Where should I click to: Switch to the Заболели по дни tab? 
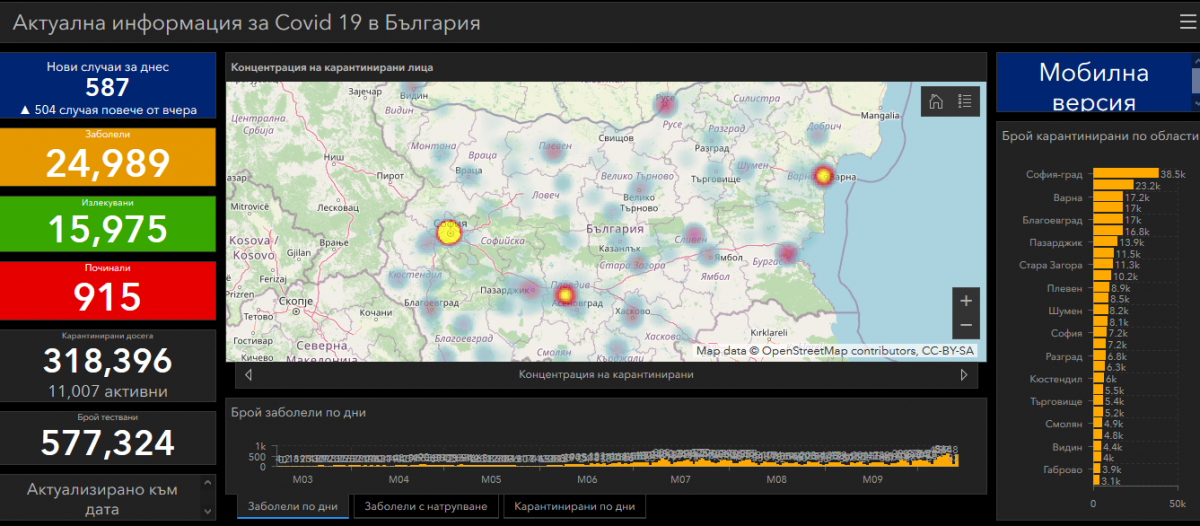[293, 507]
